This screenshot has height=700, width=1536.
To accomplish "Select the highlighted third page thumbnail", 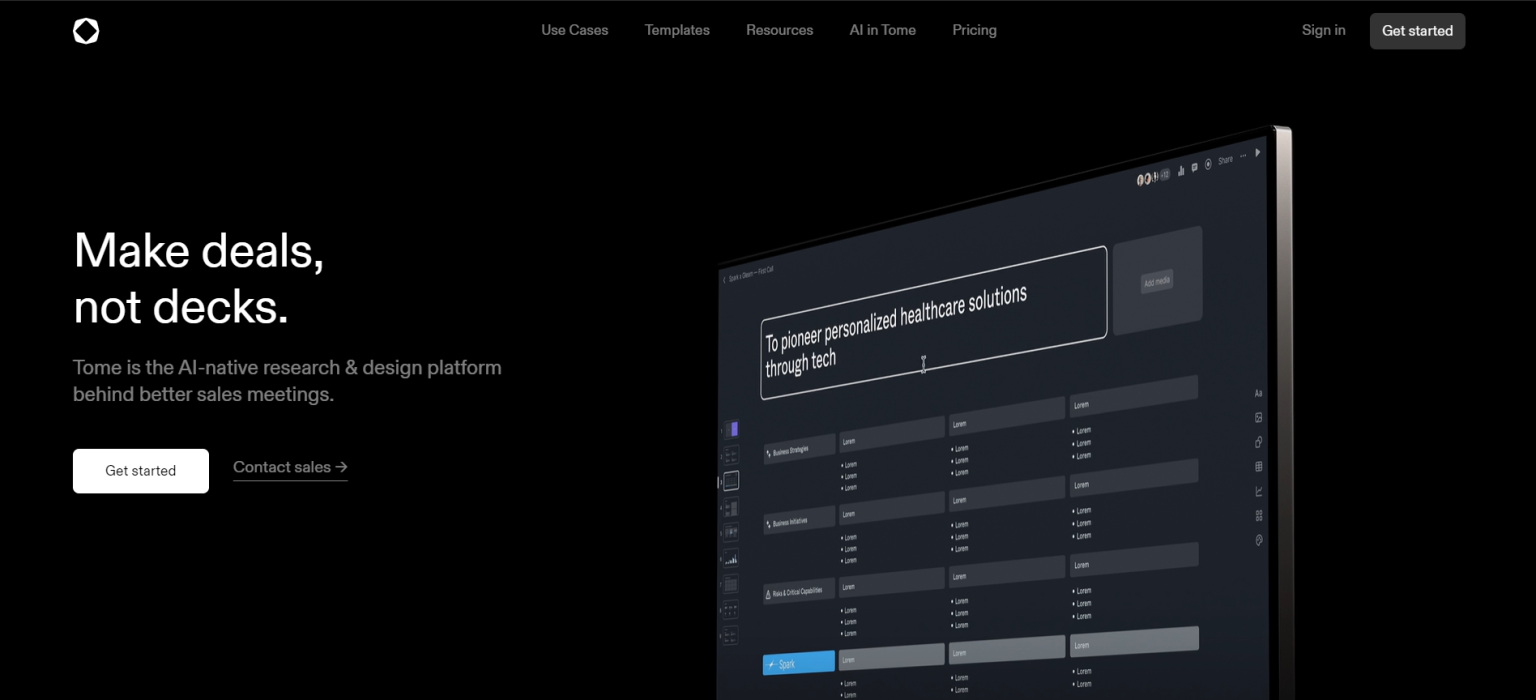I will pyautogui.click(x=731, y=481).
